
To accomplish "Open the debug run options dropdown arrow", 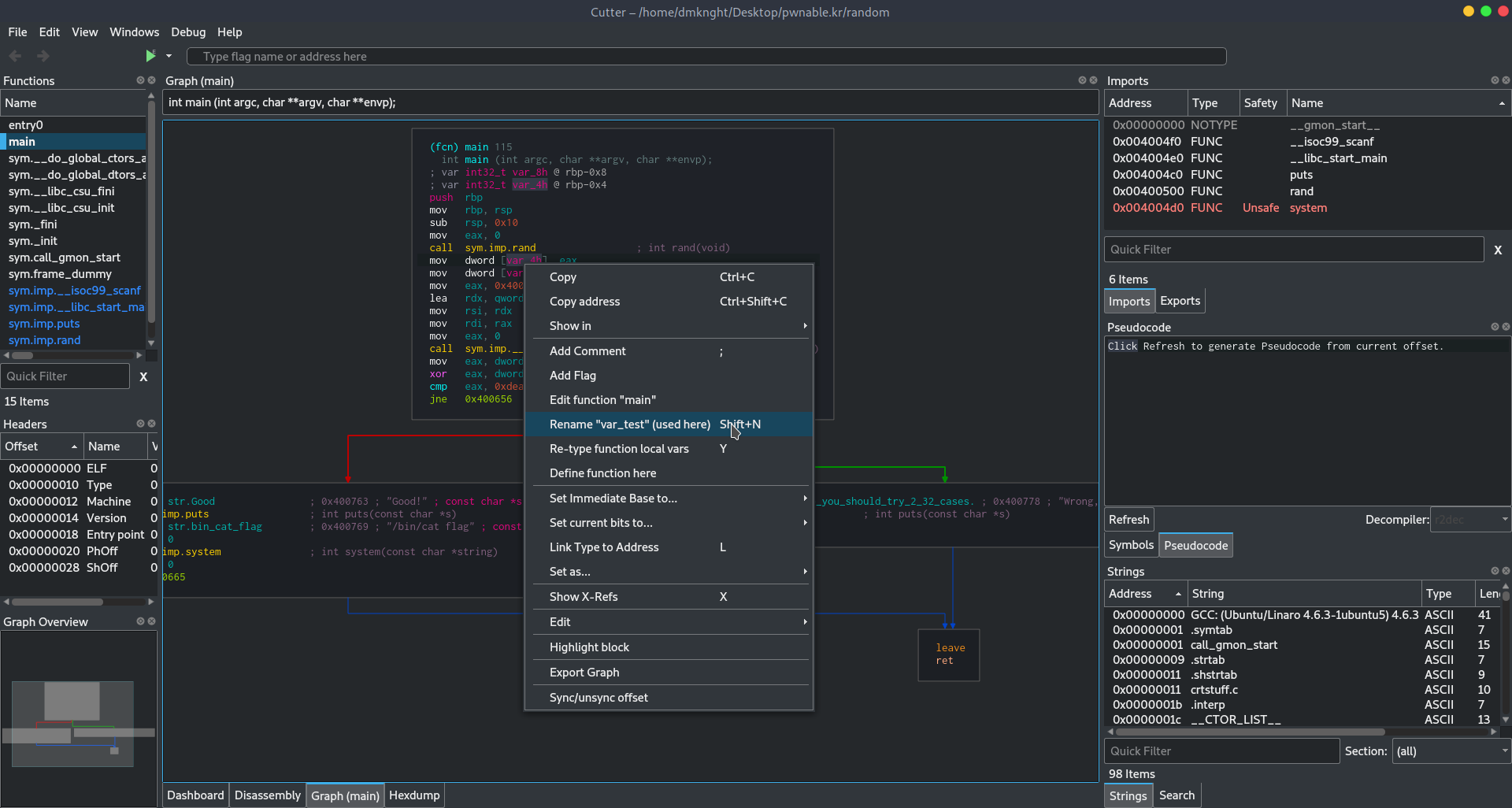I will [x=169, y=56].
